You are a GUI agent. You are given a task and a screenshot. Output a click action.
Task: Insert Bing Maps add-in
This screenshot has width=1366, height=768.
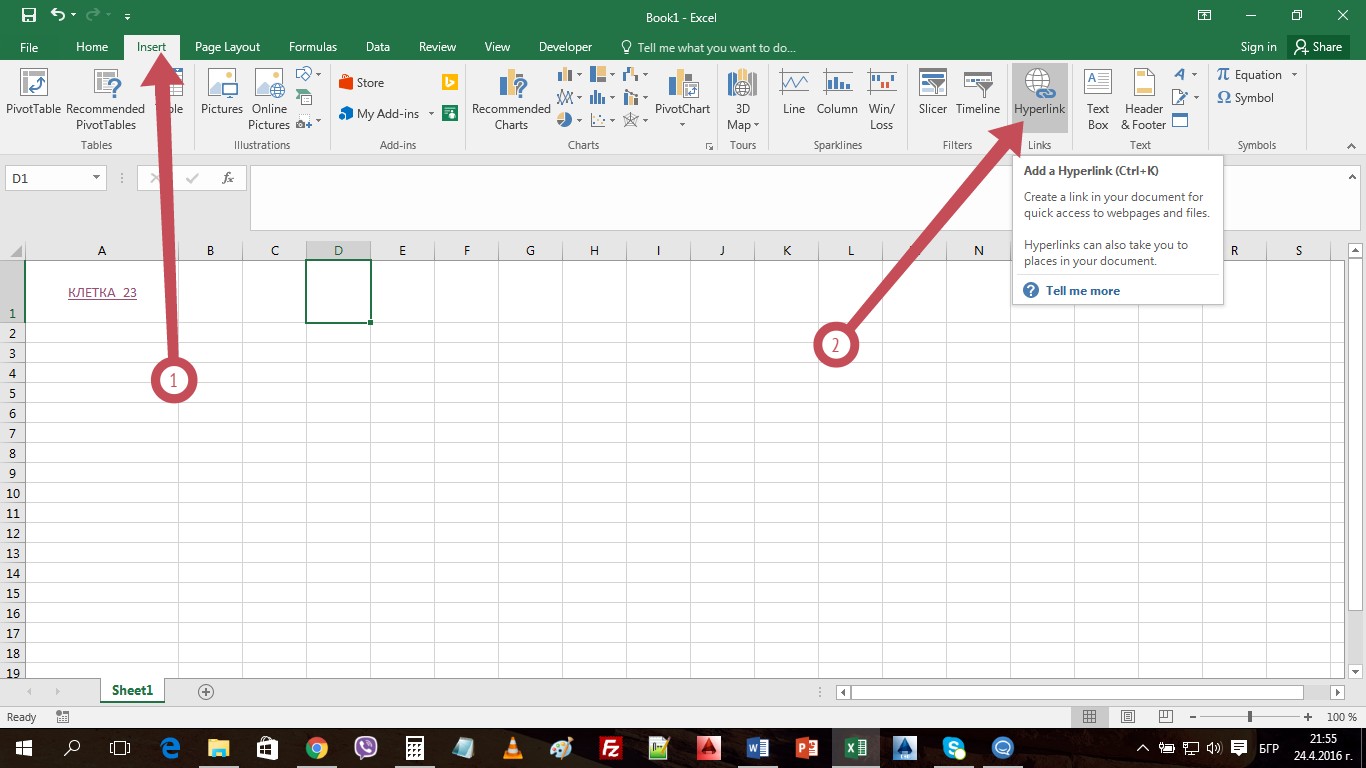click(450, 83)
